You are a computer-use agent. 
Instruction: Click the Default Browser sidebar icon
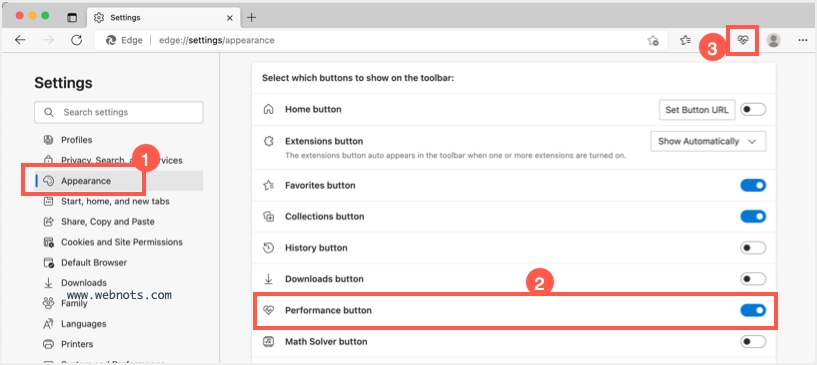click(48, 262)
